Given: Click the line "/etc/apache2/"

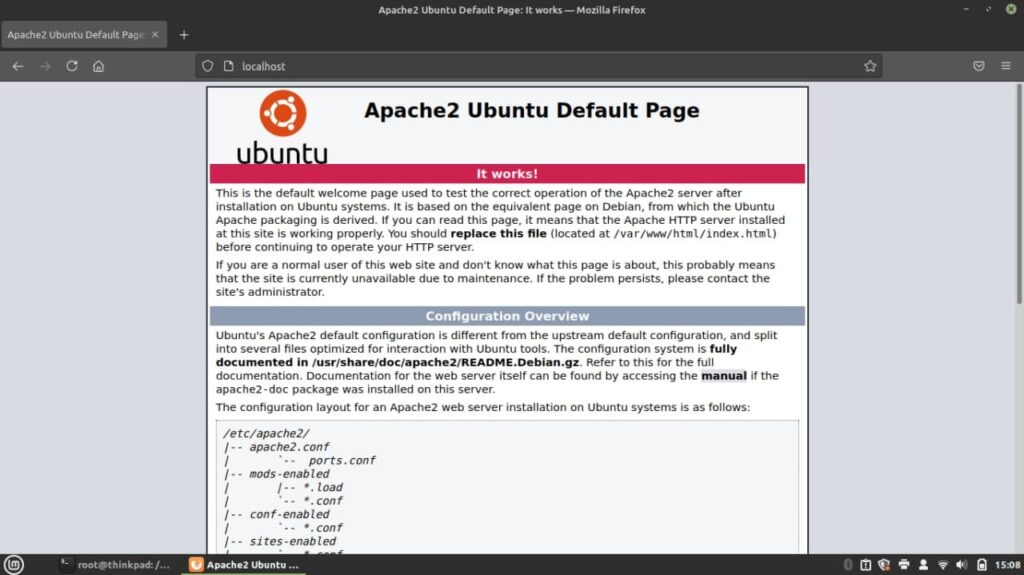Looking at the screenshot, I should pos(266,433).
